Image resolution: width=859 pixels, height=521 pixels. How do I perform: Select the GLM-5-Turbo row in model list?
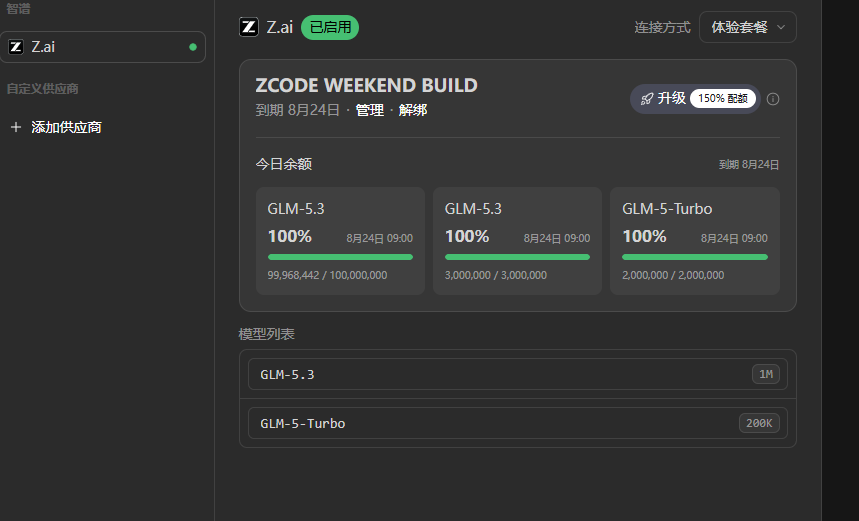click(518, 423)
